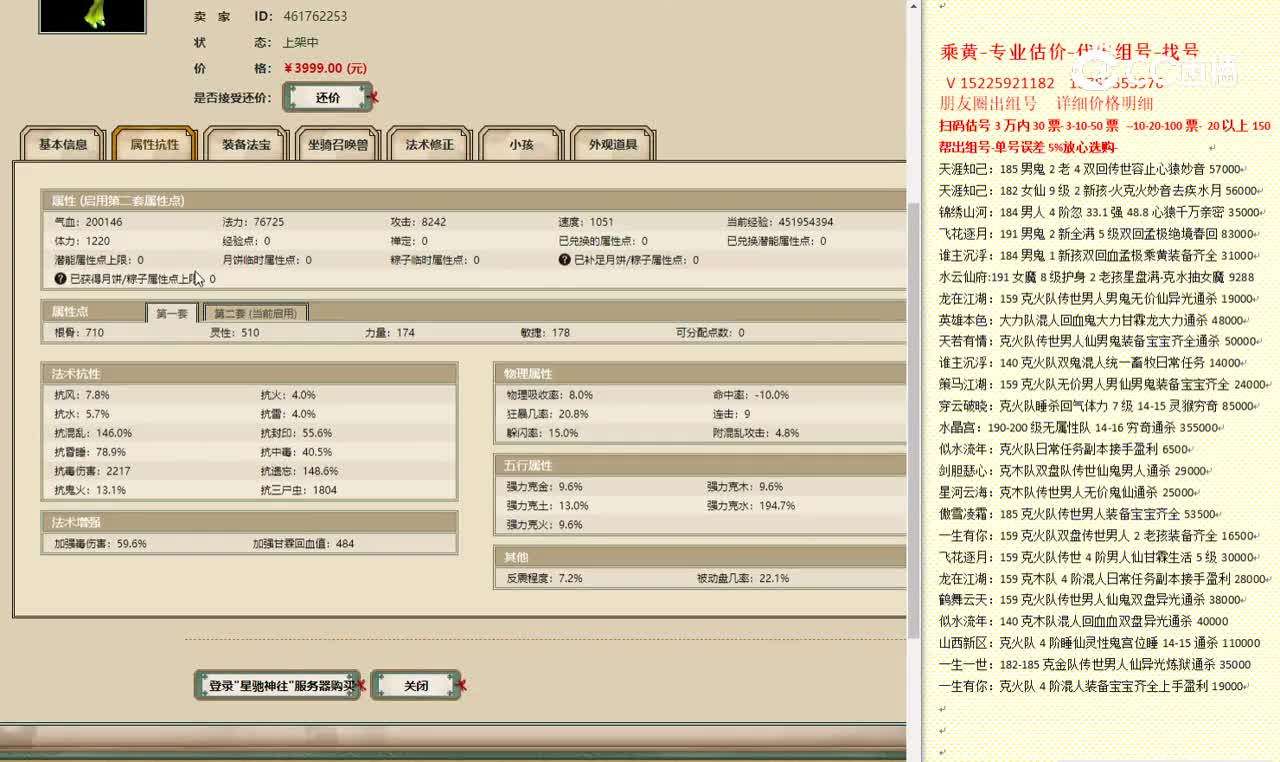This screenshot has width=1280, height=762.
Task: Click the 体力: 1220 value
Action: (82, 241)
